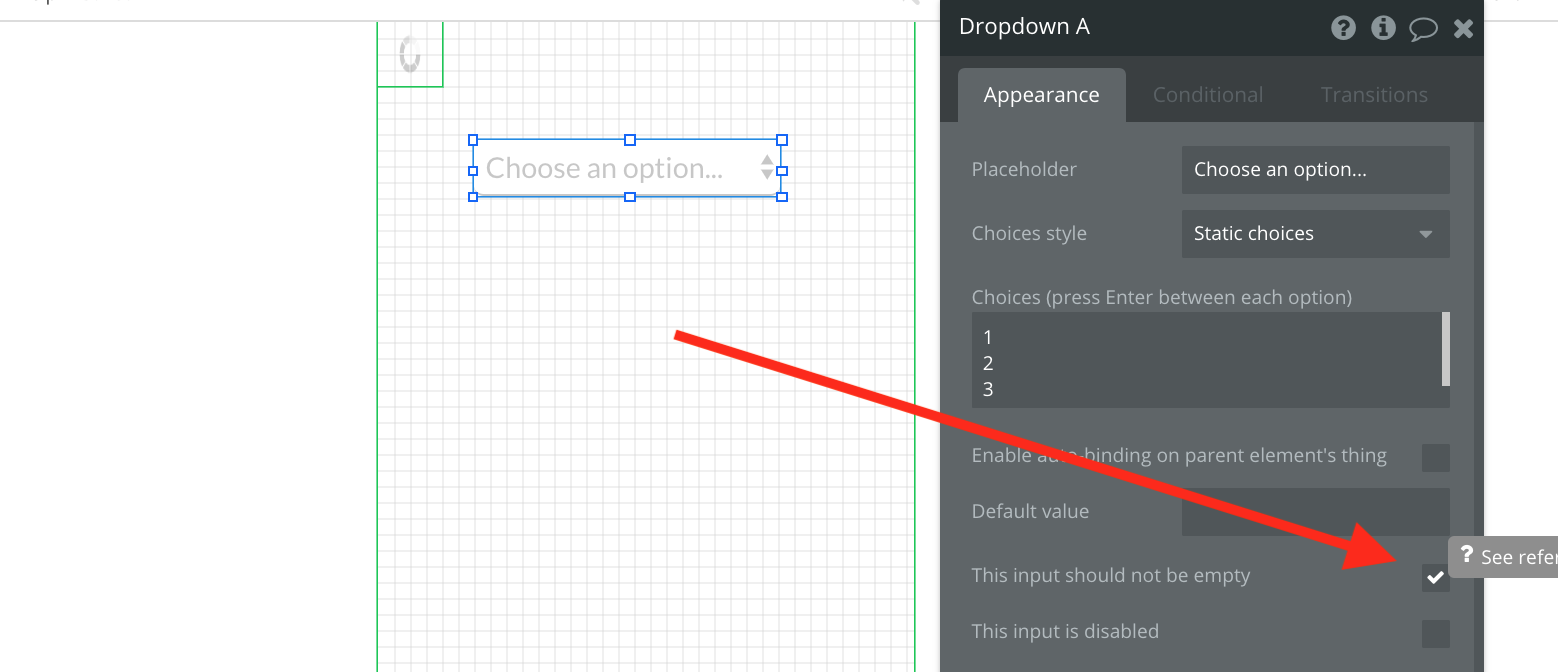Enable auto-binding on parent element's thing

point(1436,458)
